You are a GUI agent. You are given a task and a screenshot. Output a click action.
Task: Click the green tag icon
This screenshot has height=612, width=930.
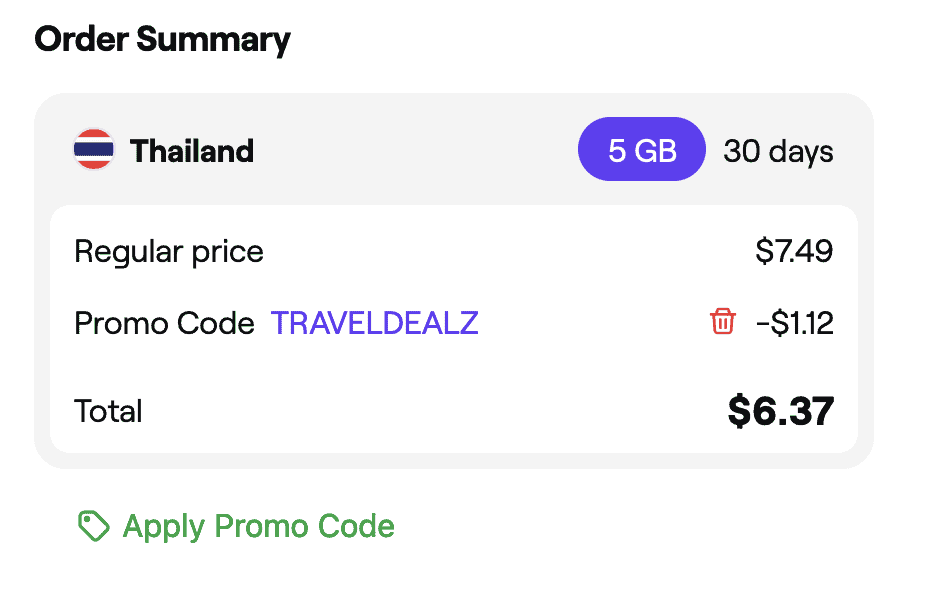click(93, 526)
